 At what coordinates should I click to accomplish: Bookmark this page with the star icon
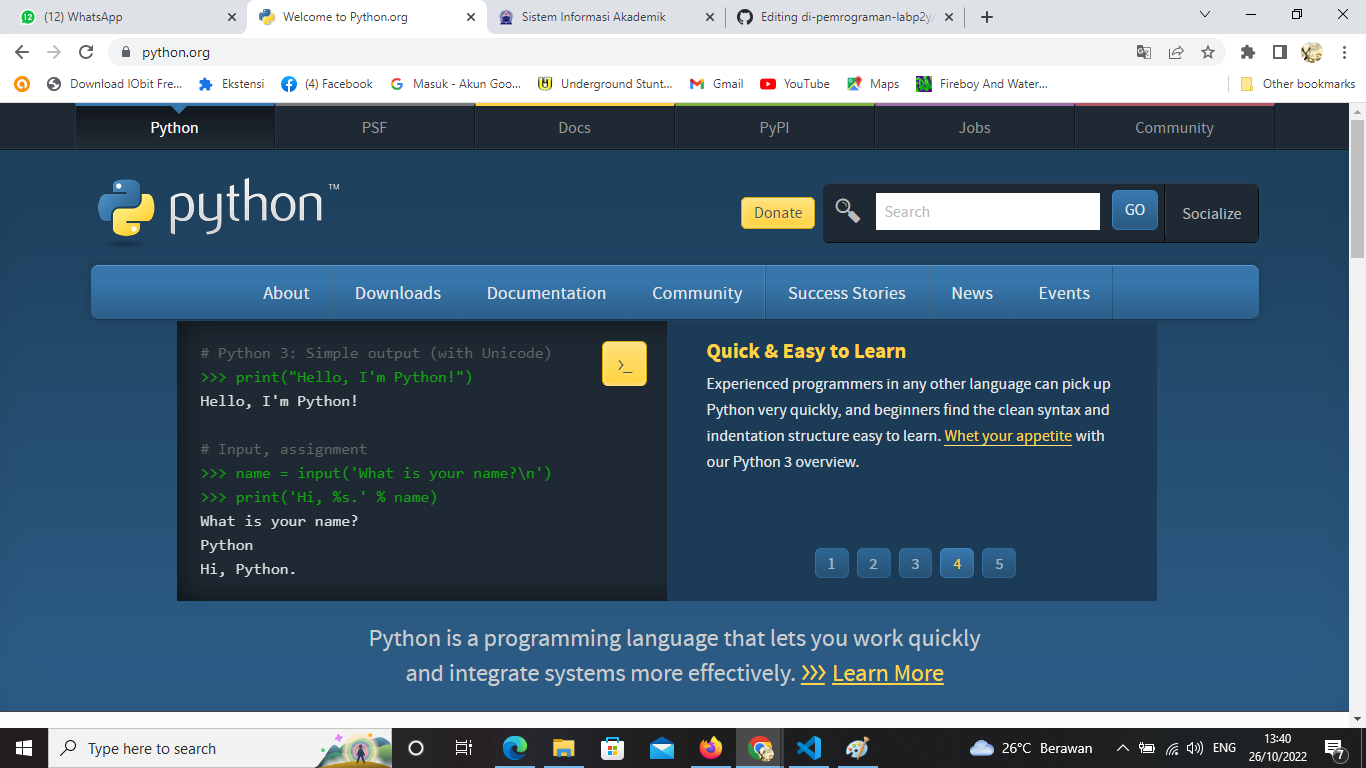(x=1208, y=52)
